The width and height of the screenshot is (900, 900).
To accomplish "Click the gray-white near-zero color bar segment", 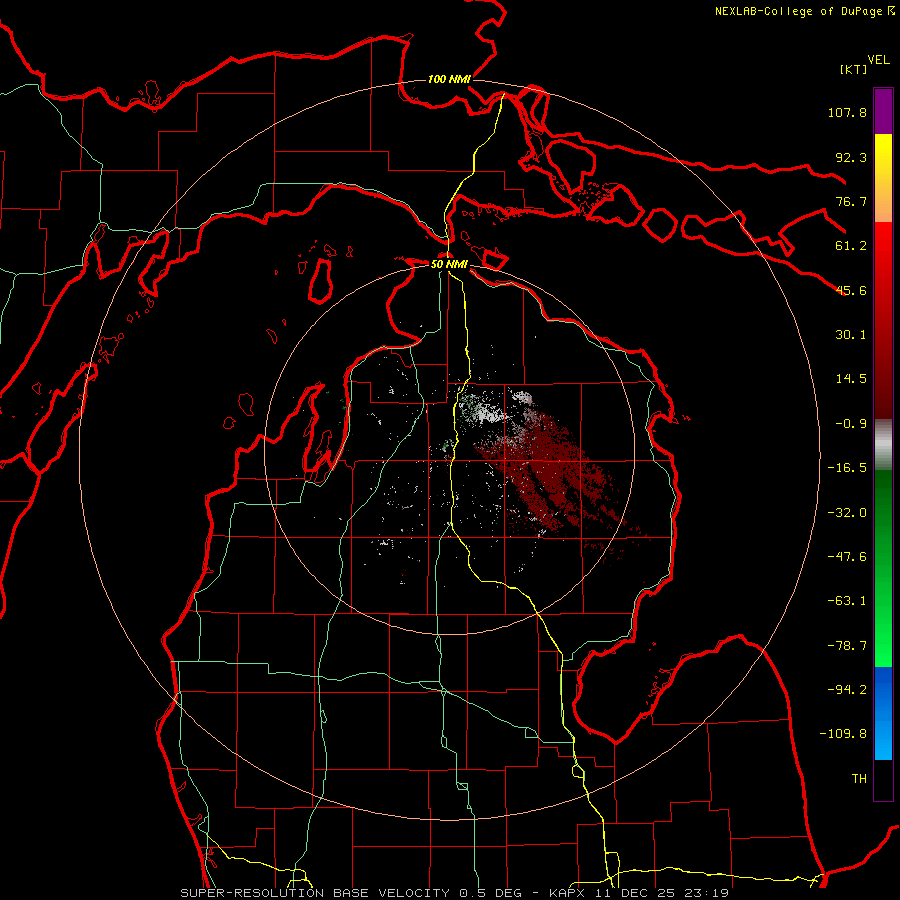I will (883, 445).
